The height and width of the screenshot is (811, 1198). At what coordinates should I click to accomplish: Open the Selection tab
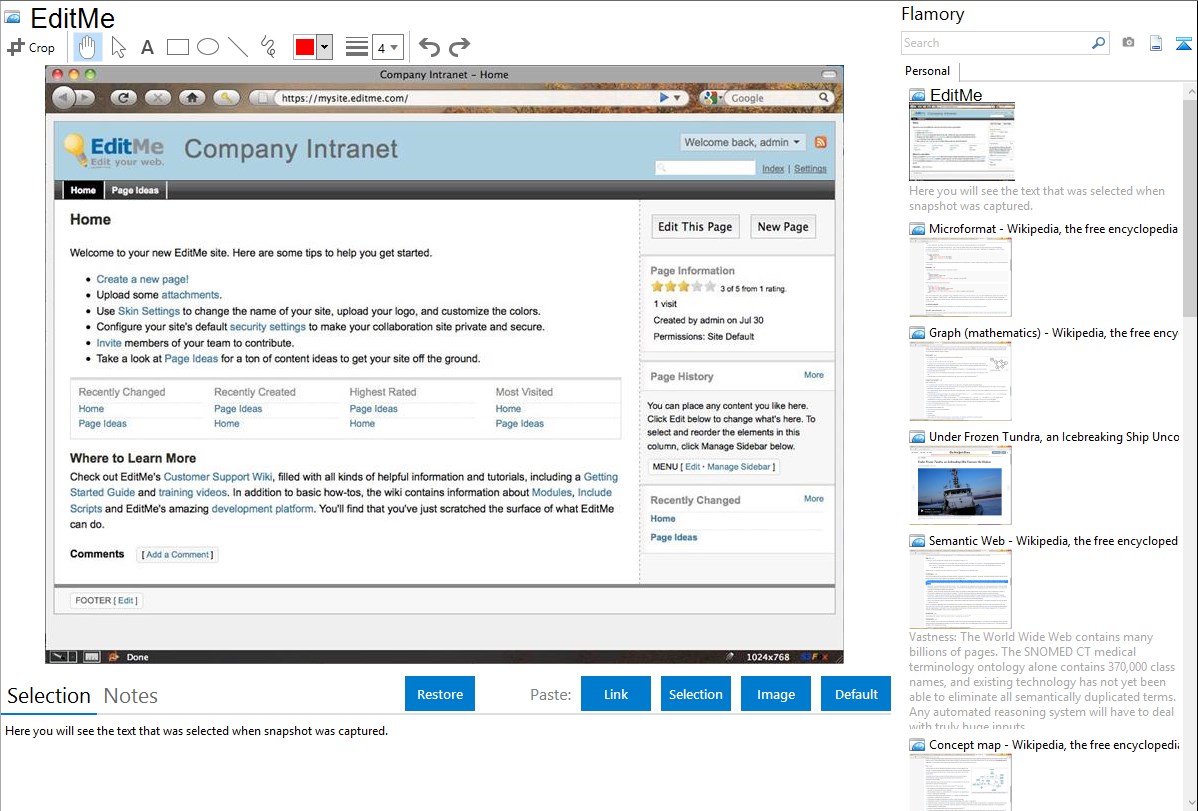pos(49,696)
